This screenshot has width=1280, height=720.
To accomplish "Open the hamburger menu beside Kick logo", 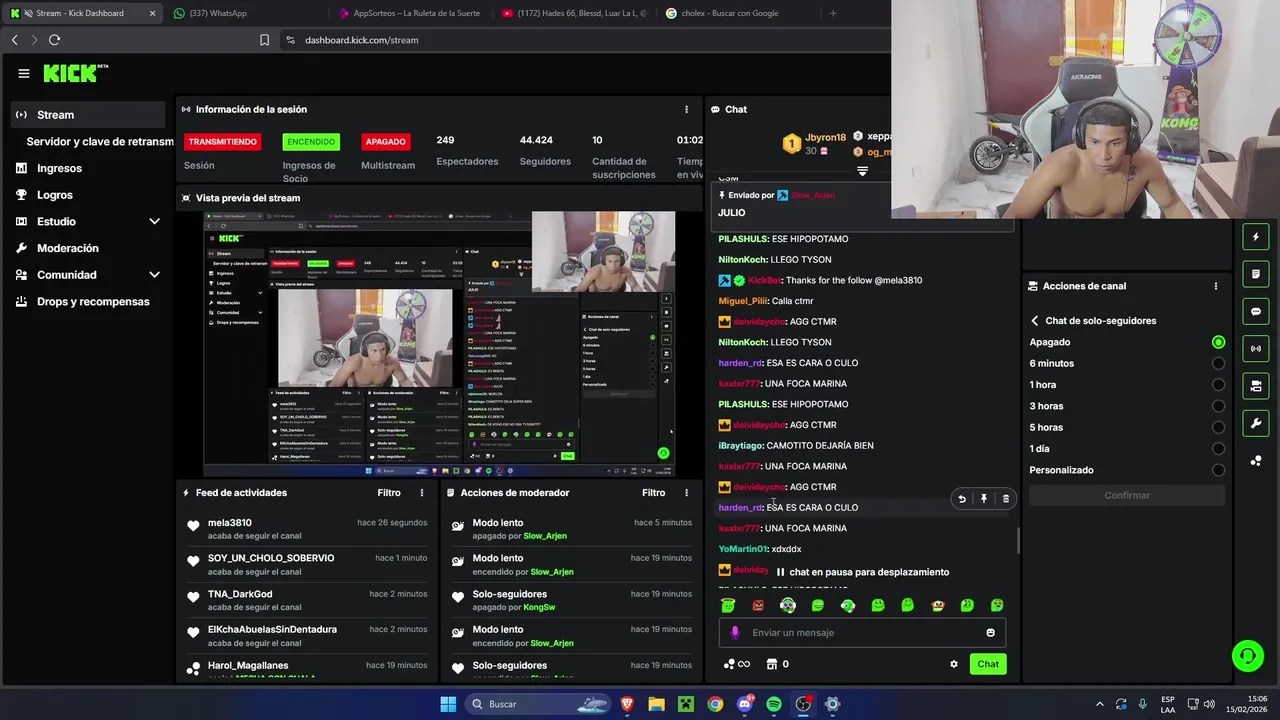I will pyautogui.click(x=24, y=73).
